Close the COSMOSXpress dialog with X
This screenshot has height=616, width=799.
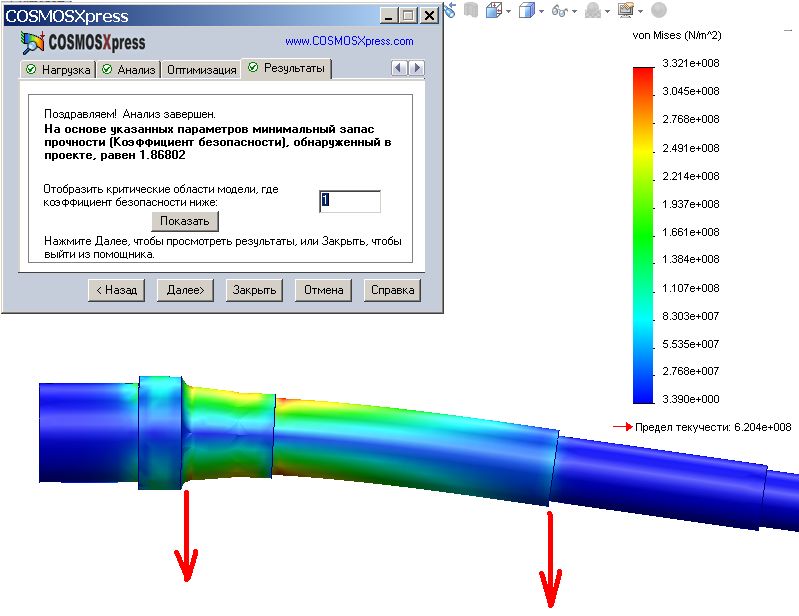(430, 16)
